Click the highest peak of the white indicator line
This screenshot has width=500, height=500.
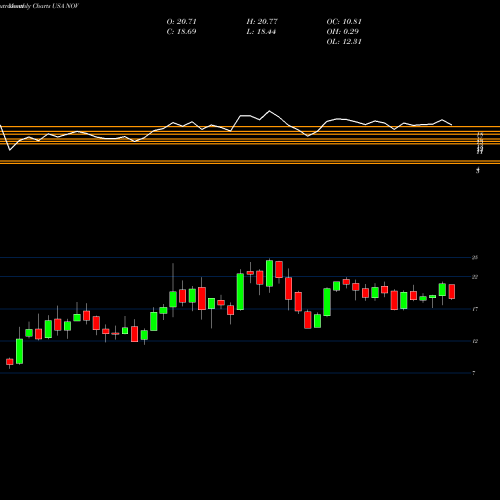269,111
